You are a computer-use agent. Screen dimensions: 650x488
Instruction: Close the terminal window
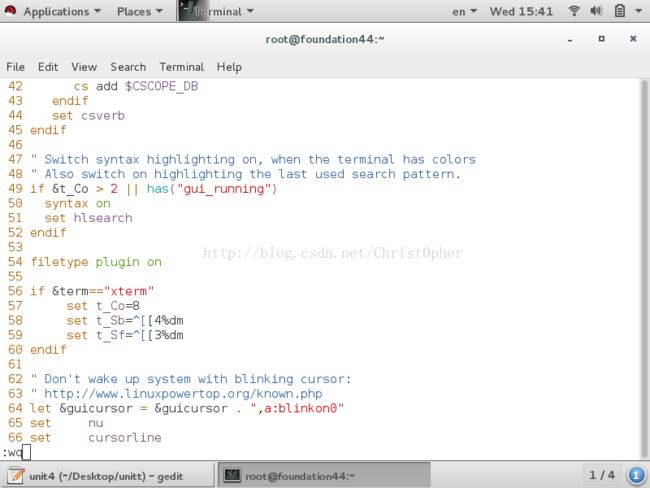[x=633, y=39]
